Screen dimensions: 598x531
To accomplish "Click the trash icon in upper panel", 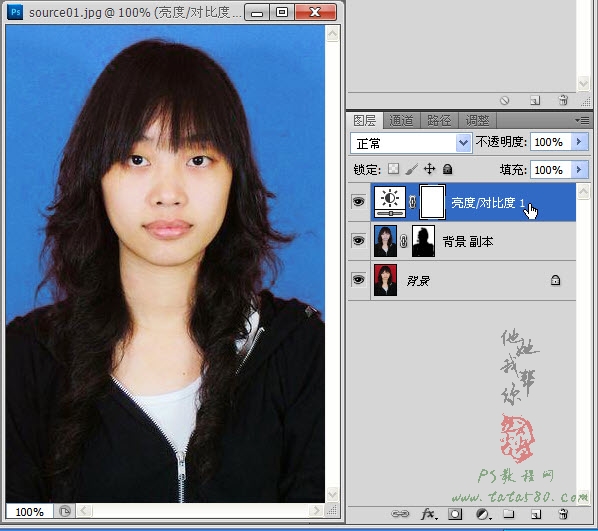I will click(563, 100).
